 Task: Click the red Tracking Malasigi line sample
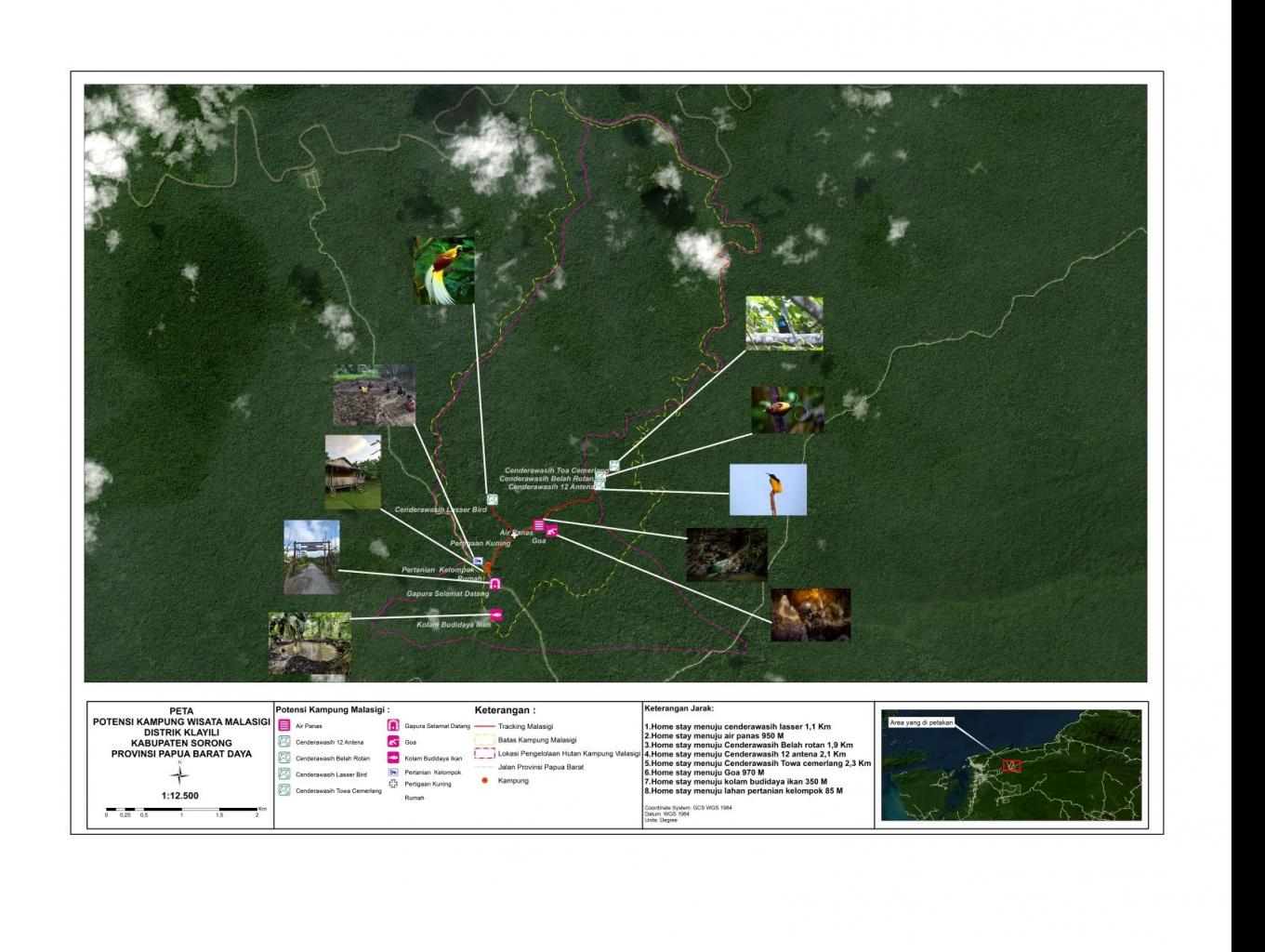pyautogui.click(x=483, y=726)
